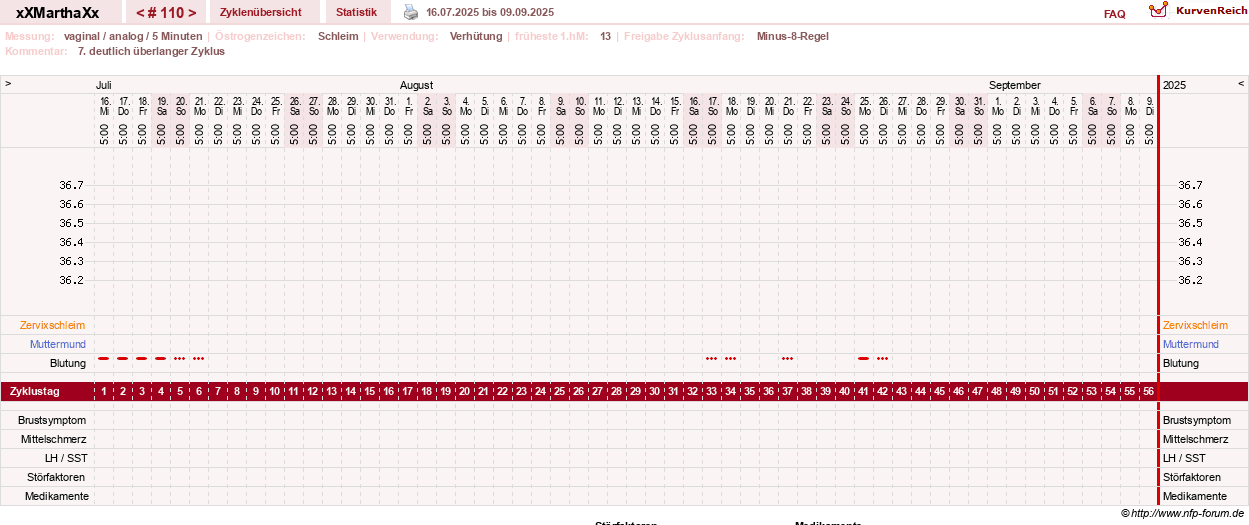Click the comment text about überlanger Zyklus

click(151, 51)
